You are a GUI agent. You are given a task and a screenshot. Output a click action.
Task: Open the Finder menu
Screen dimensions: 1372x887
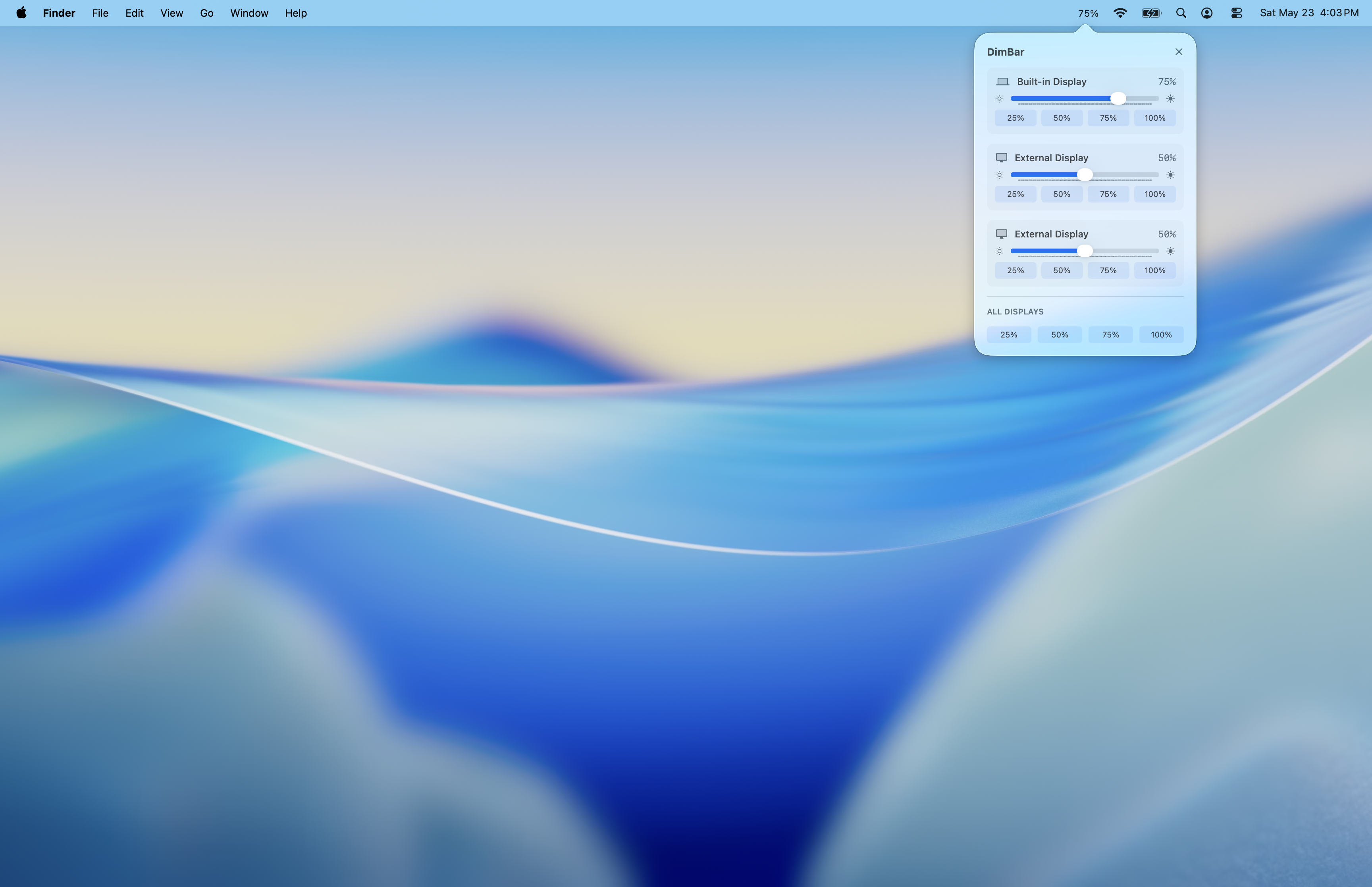(x=59, y=13)
